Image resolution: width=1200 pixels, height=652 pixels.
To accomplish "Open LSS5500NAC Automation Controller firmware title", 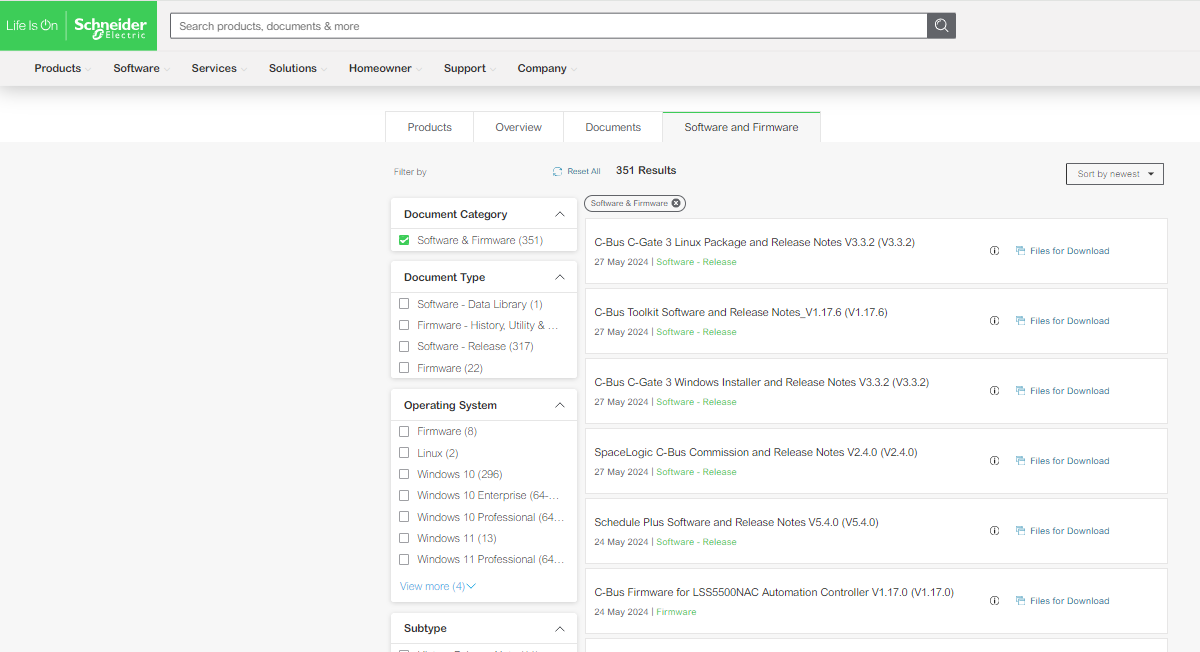I will pyautogui.click(x=774, y=592).
